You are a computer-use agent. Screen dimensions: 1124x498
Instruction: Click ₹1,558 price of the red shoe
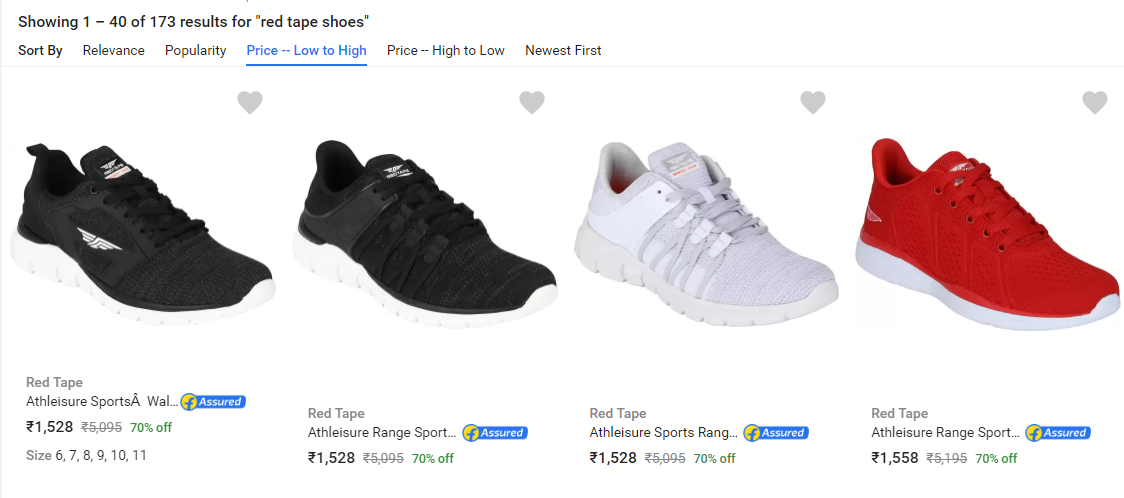893,458
